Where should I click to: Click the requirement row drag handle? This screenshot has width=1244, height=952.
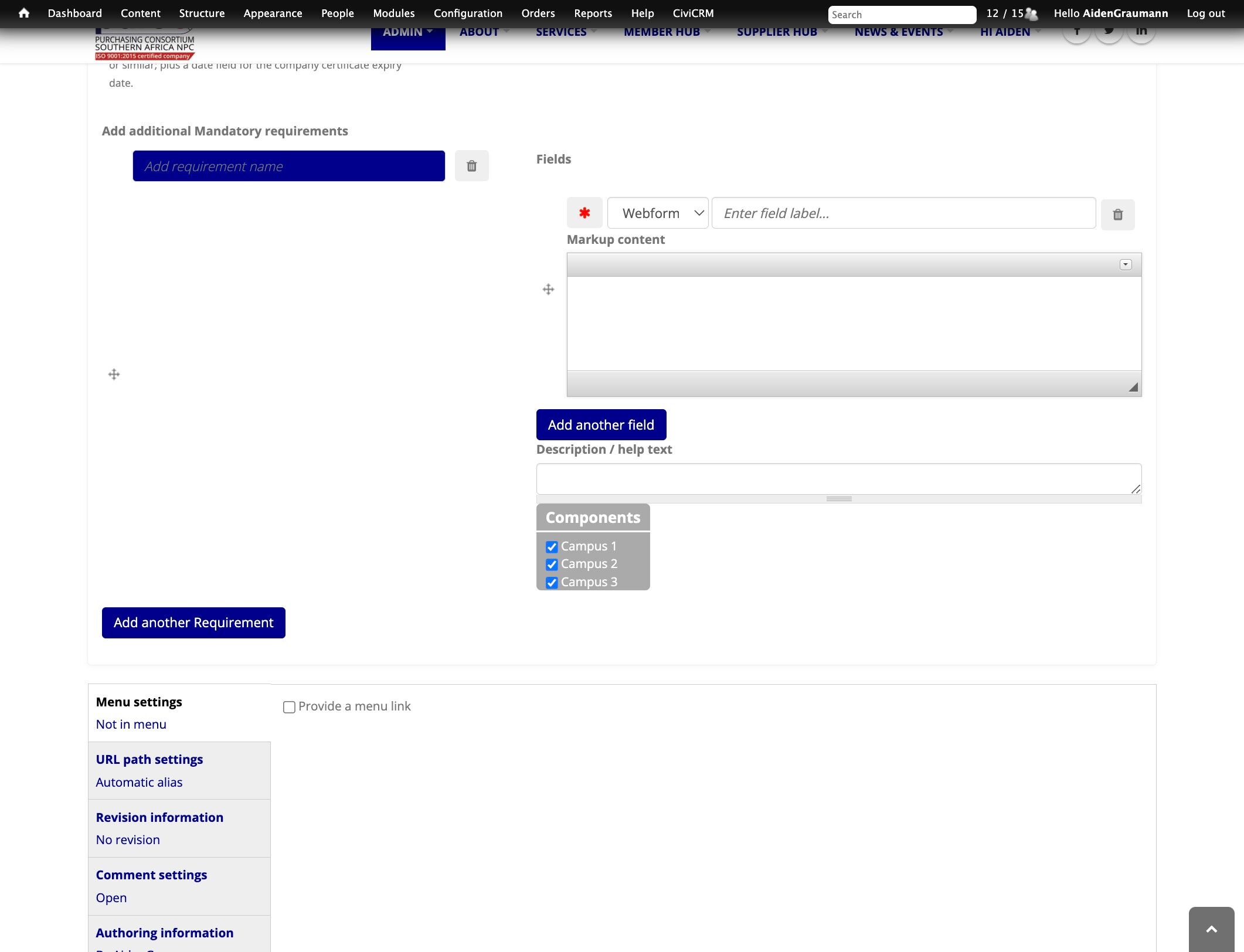(114, 374)
